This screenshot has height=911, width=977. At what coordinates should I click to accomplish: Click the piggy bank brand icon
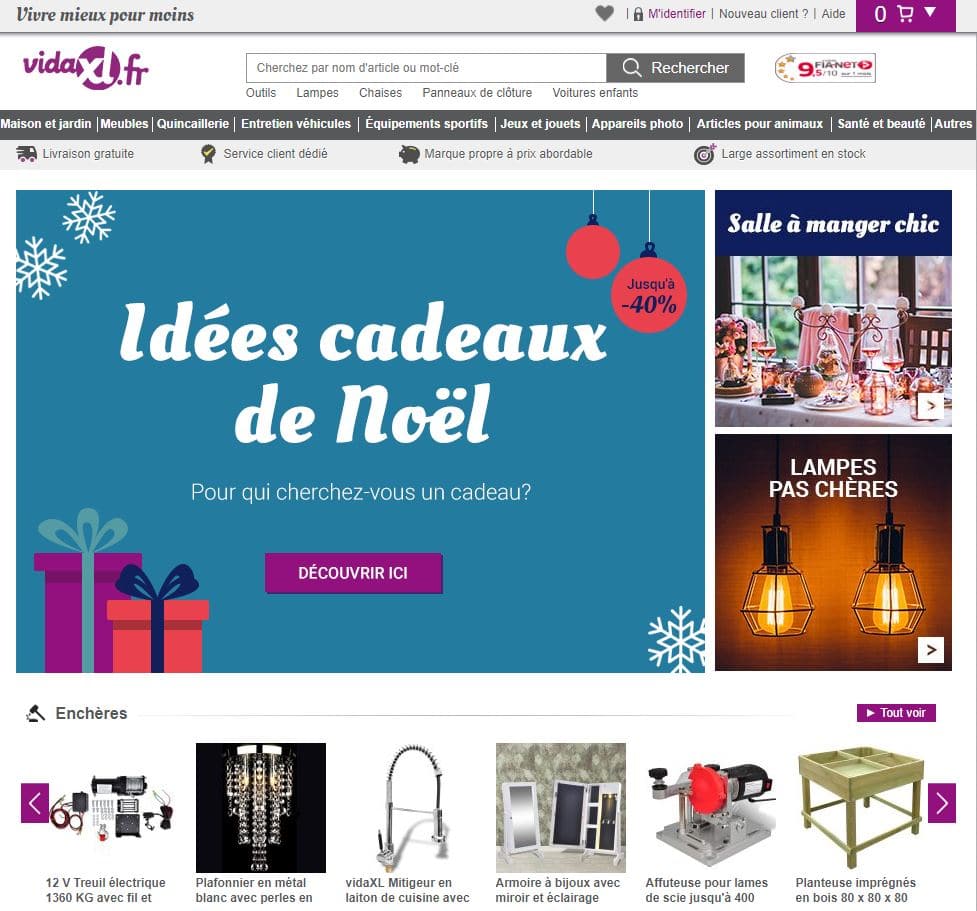[x=409, y=154]
